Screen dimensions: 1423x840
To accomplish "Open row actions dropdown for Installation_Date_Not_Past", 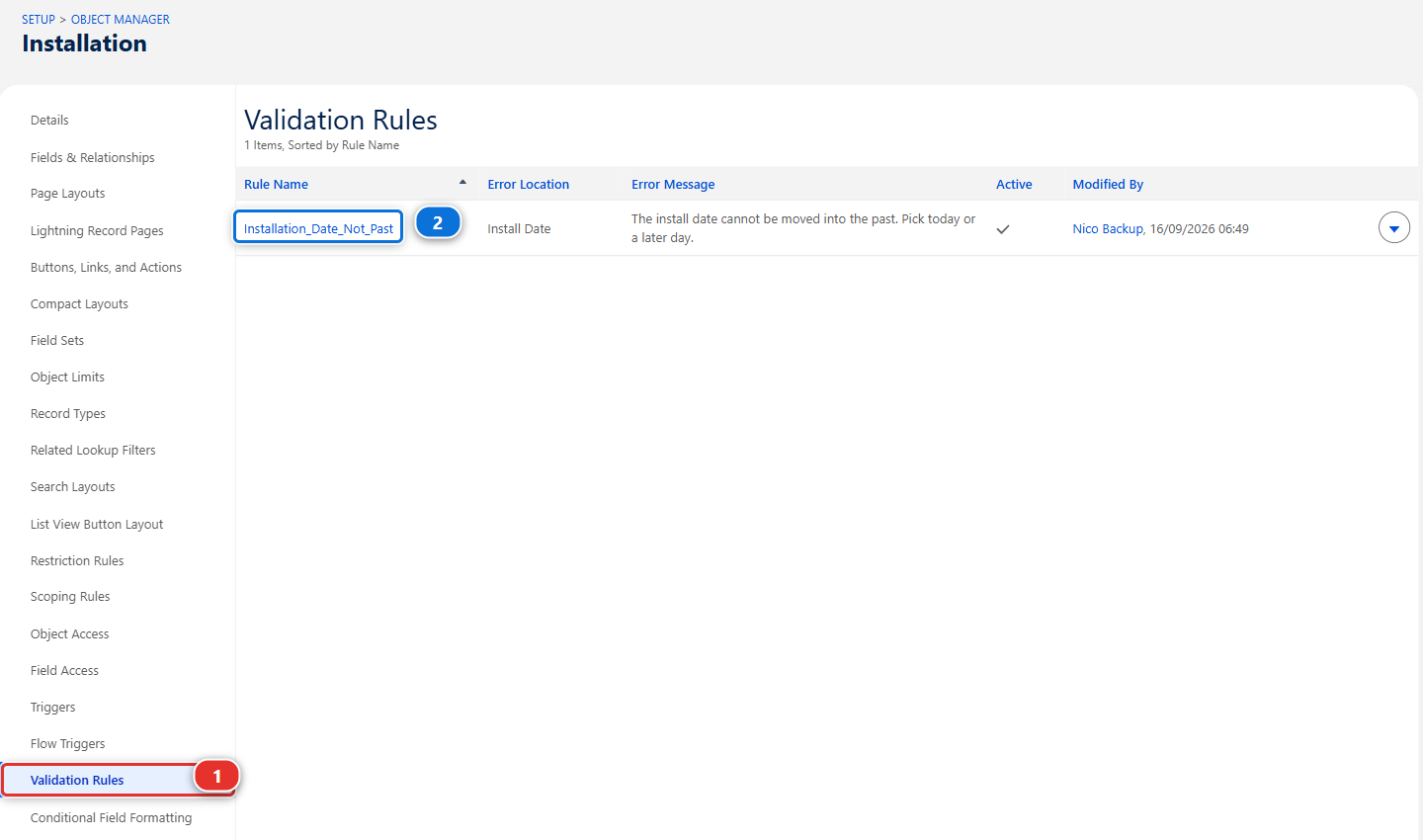I will [x=1393, y=228].
